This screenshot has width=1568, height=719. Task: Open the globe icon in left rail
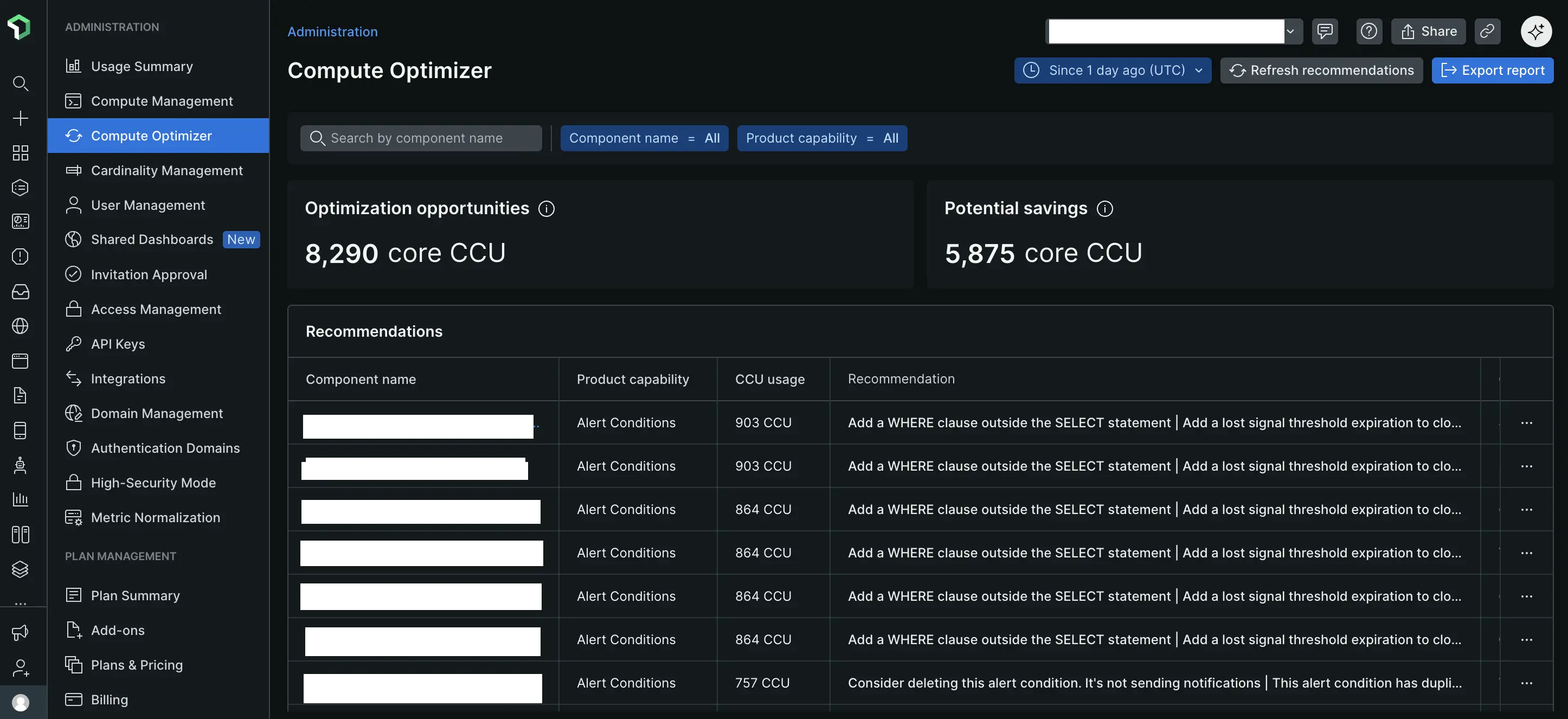[x=20, y=326]
